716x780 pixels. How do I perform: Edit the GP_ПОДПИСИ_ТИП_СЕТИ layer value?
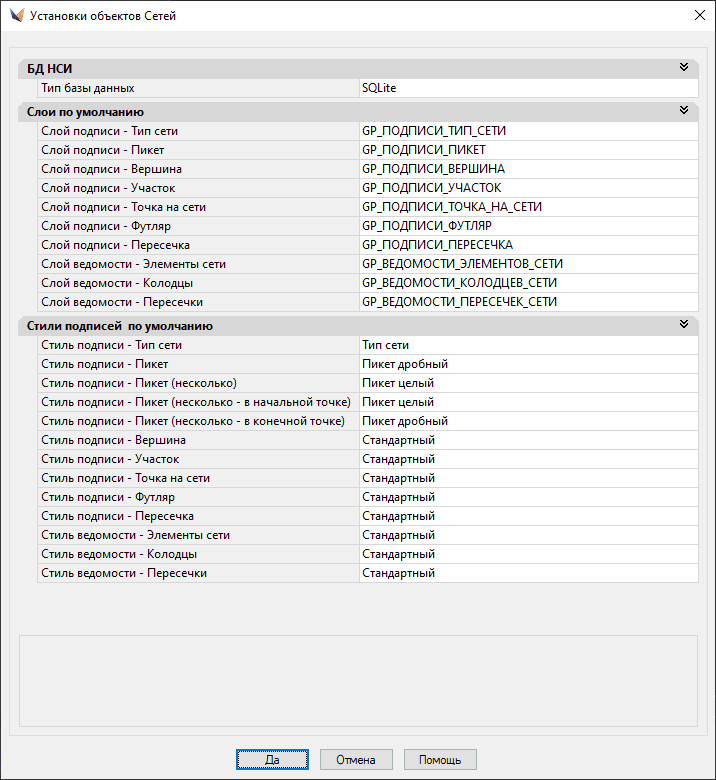(x=528, y=131)
